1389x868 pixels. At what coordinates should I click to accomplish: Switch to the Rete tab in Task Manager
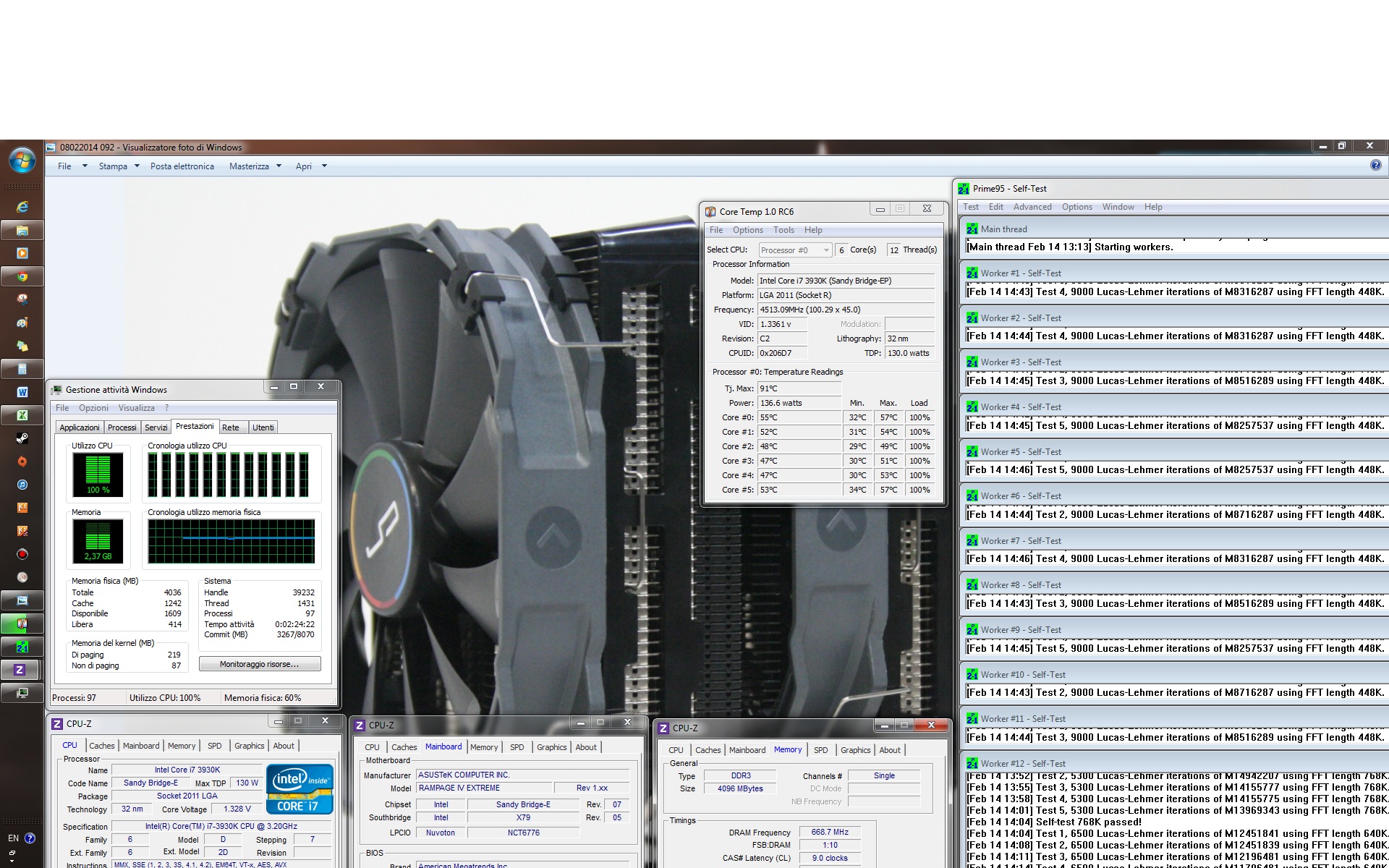click(x=231, y=427)
